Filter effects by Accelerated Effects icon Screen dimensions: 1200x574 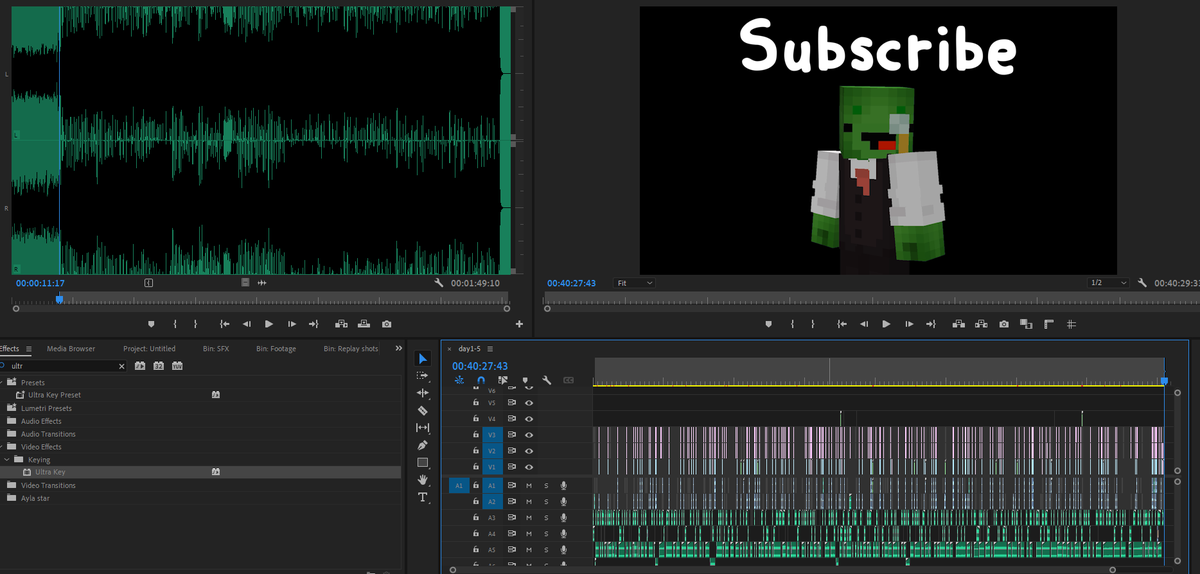tap(141, 366)
